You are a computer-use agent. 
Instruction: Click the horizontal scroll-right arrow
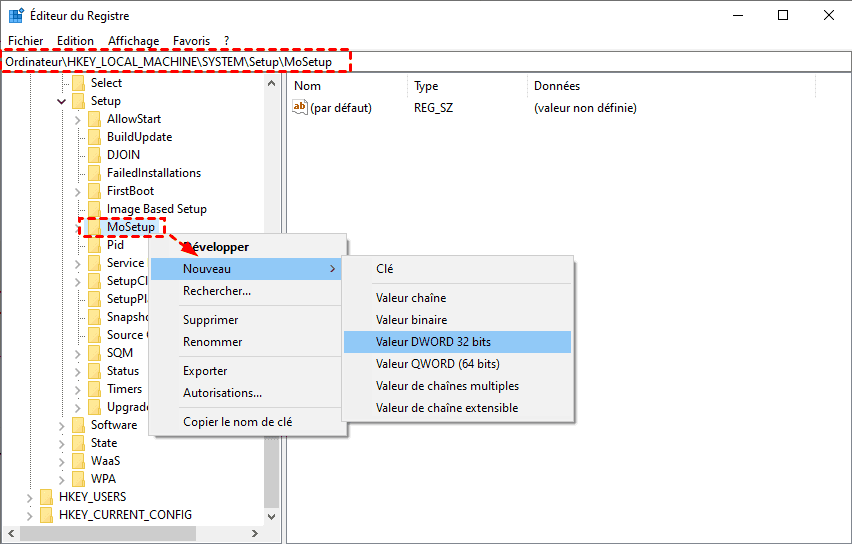tap(255, 534)
